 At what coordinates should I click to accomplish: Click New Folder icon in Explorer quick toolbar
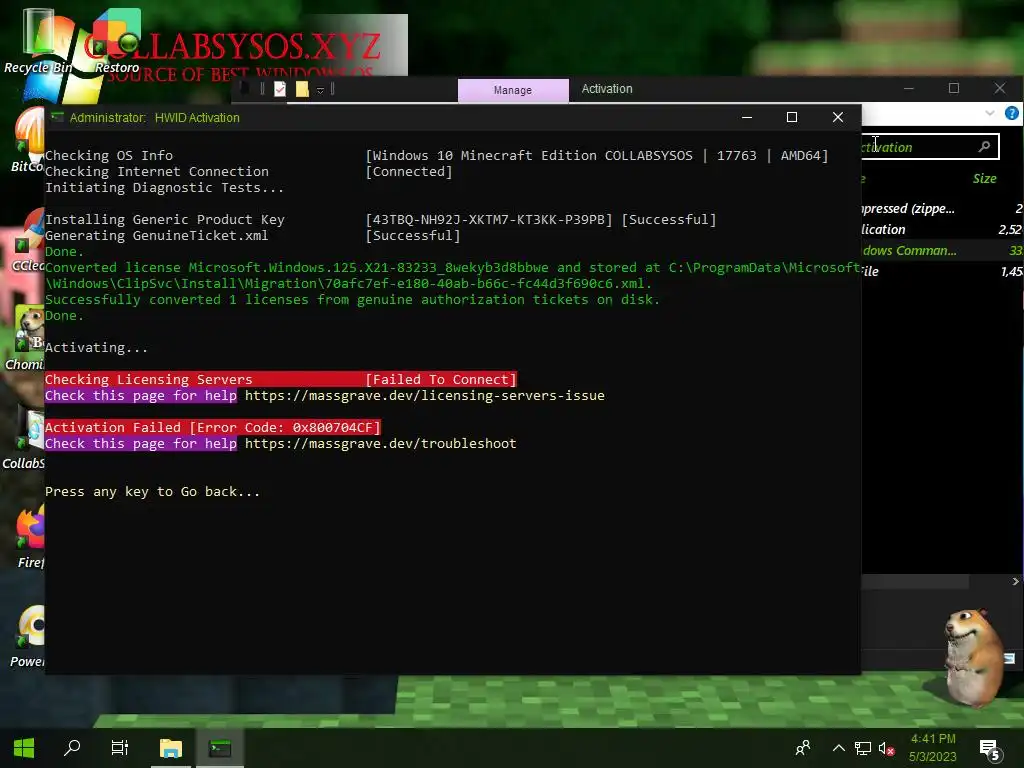(302, 89)
